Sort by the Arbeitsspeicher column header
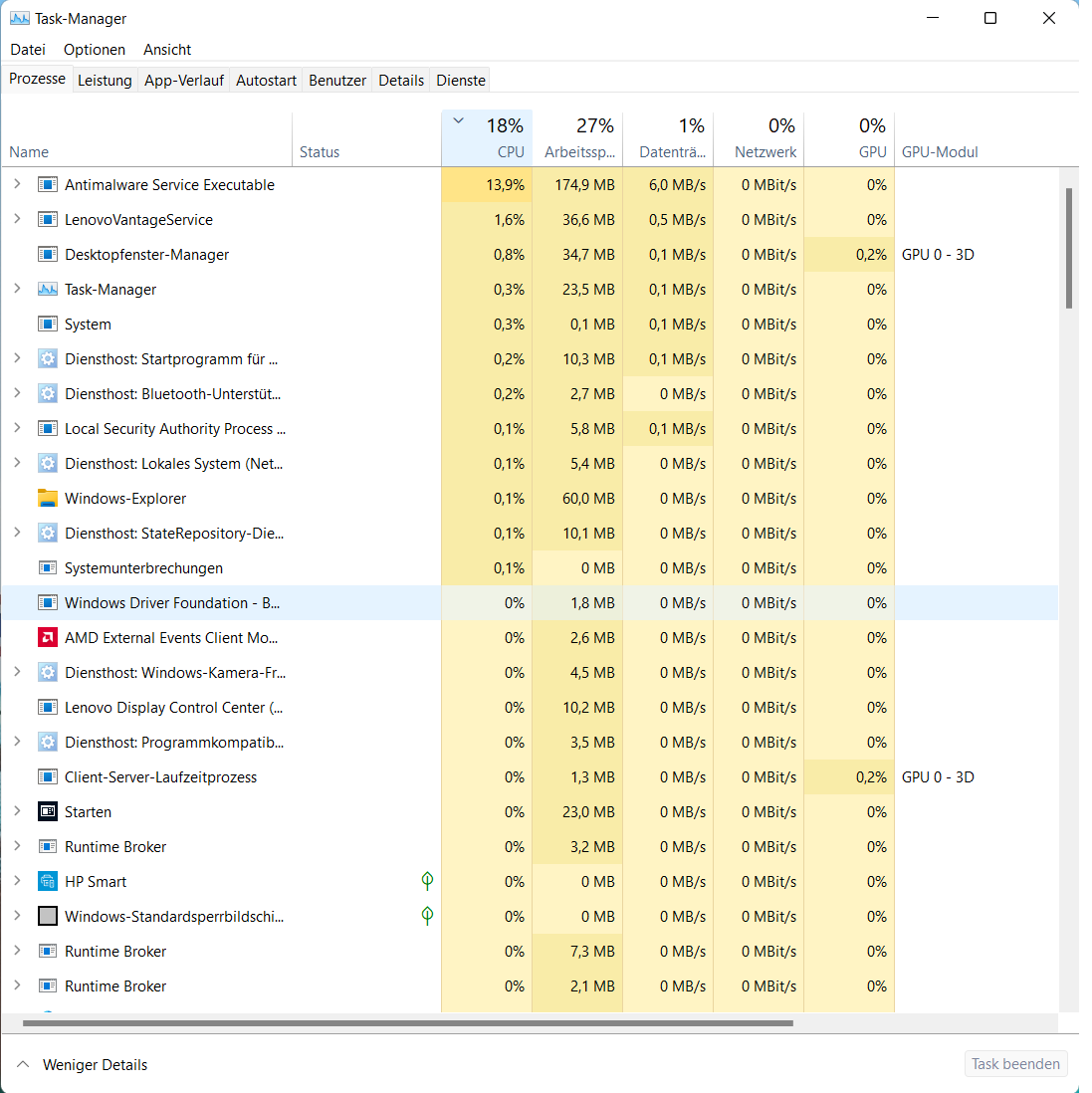This screenshot has width=1092, height=1093. (577, 138)
